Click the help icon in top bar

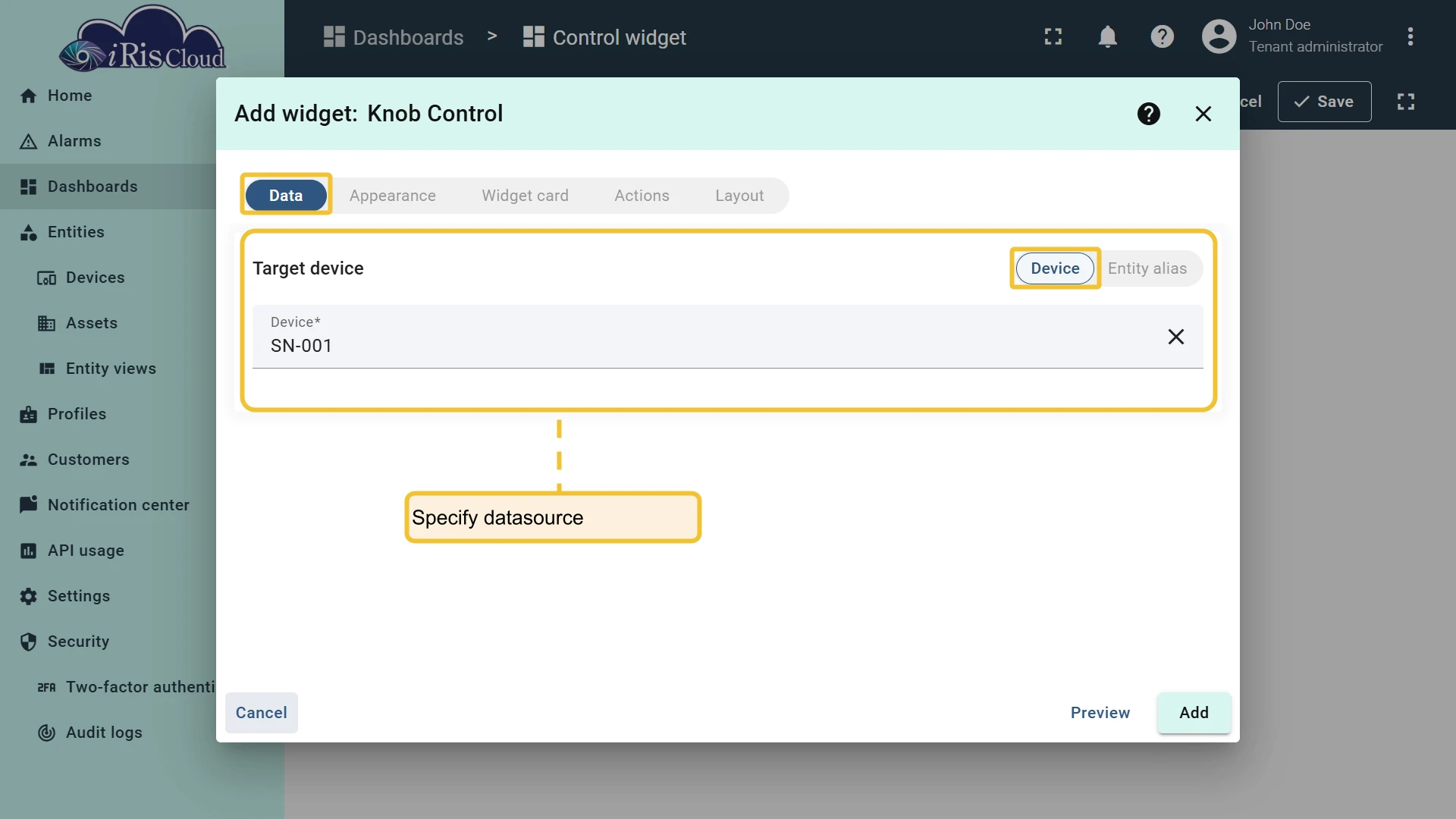coord(1162,37)
